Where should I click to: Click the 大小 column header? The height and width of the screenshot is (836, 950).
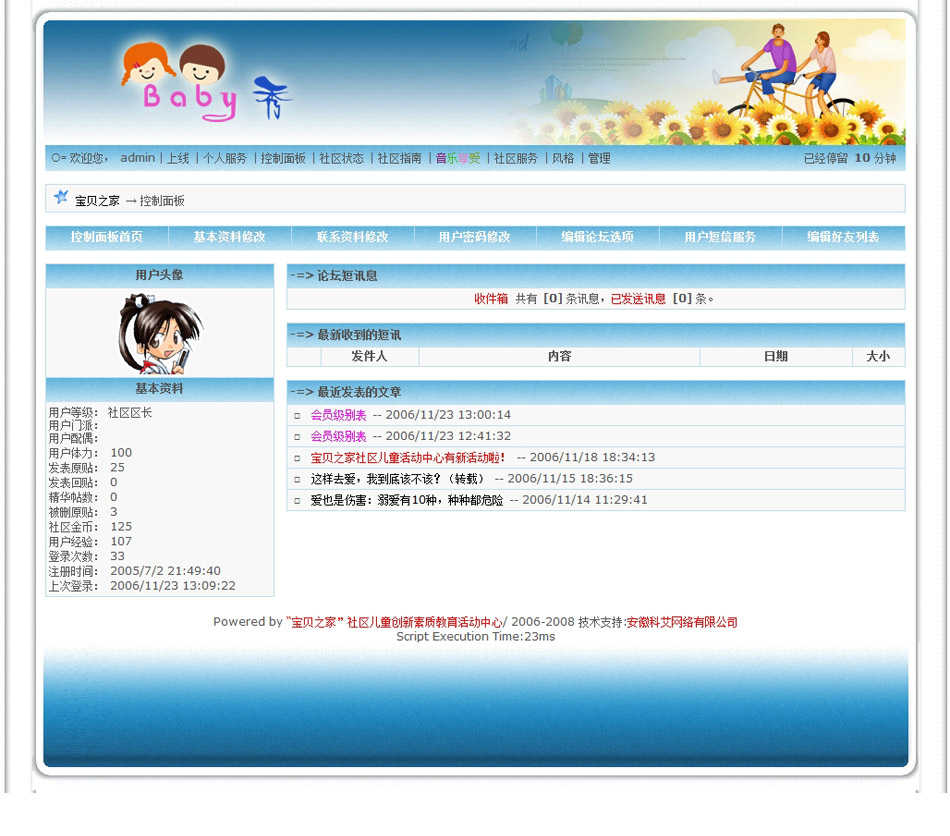click(878, 356)
